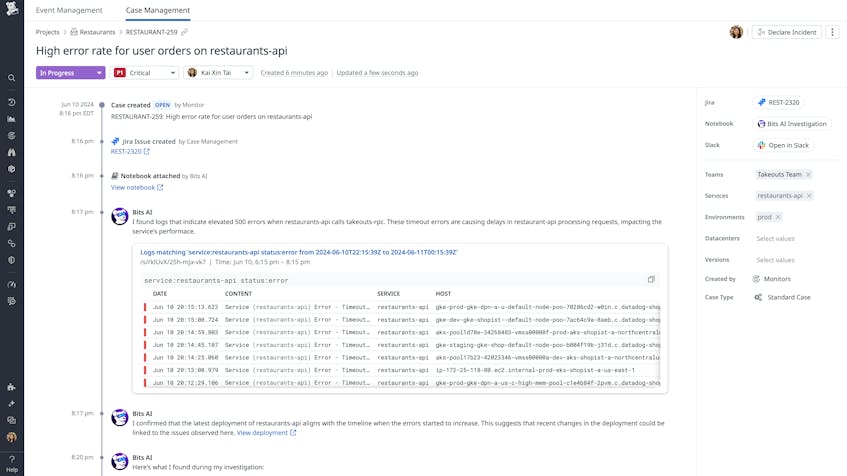
Task: Click the View notebook link
Action: click(x=136, y=187)
